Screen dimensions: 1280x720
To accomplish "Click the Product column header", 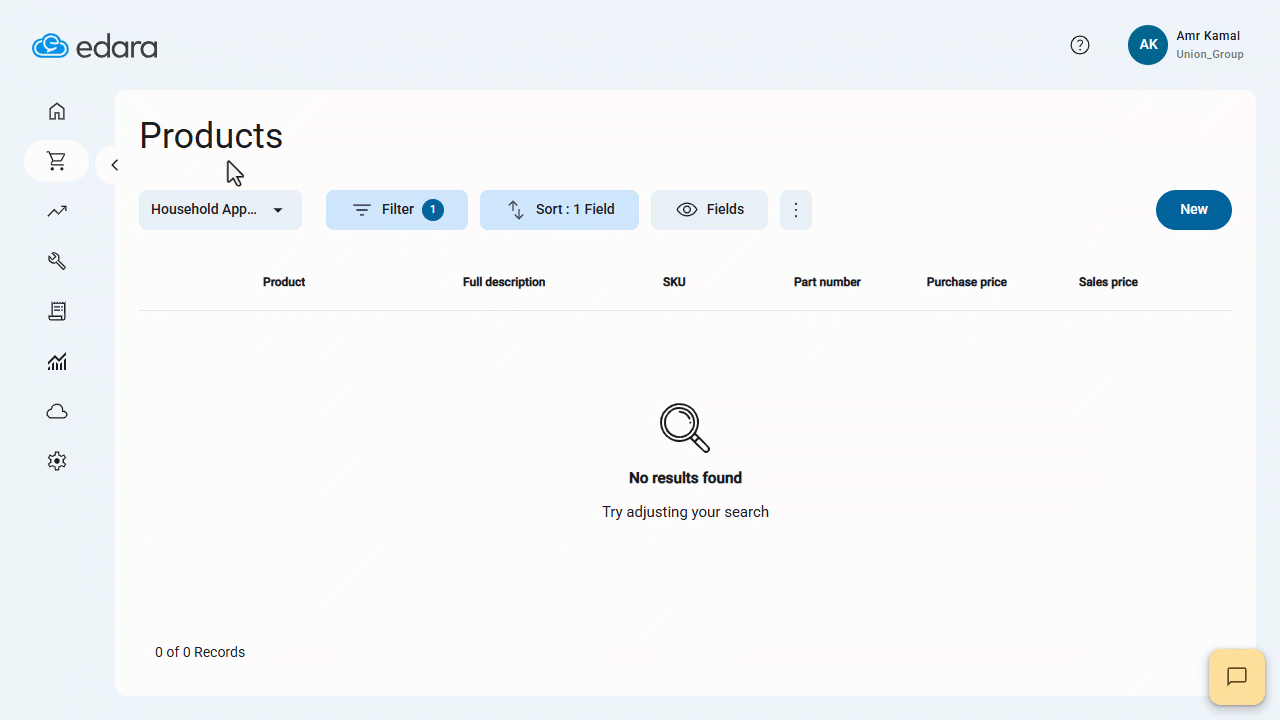I will click(x=284, y=282).
